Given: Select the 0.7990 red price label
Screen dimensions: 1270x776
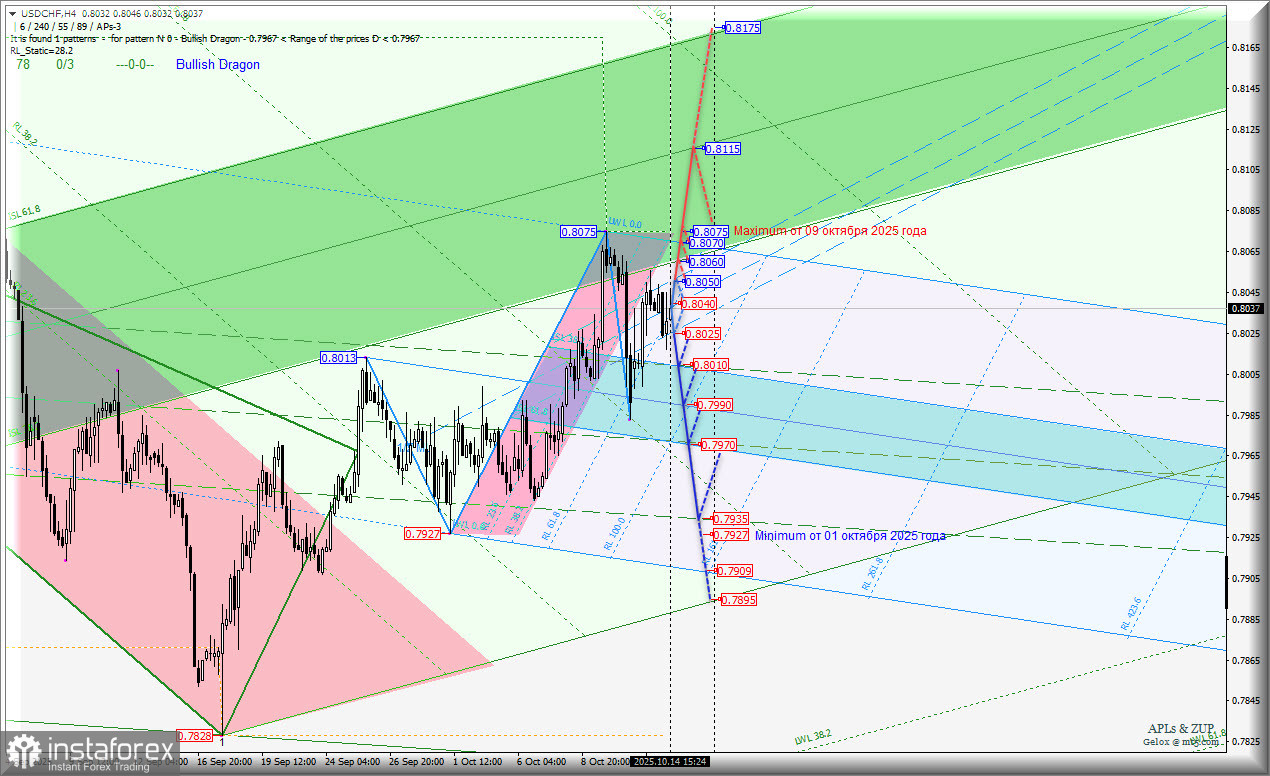Looking at the screenshot, I should (715, 404).
